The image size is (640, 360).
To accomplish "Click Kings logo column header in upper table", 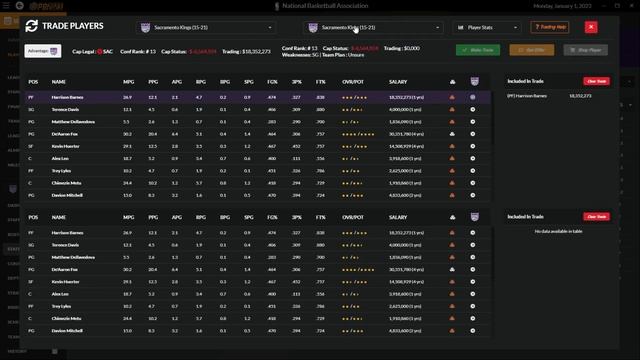I will (474, 82).
